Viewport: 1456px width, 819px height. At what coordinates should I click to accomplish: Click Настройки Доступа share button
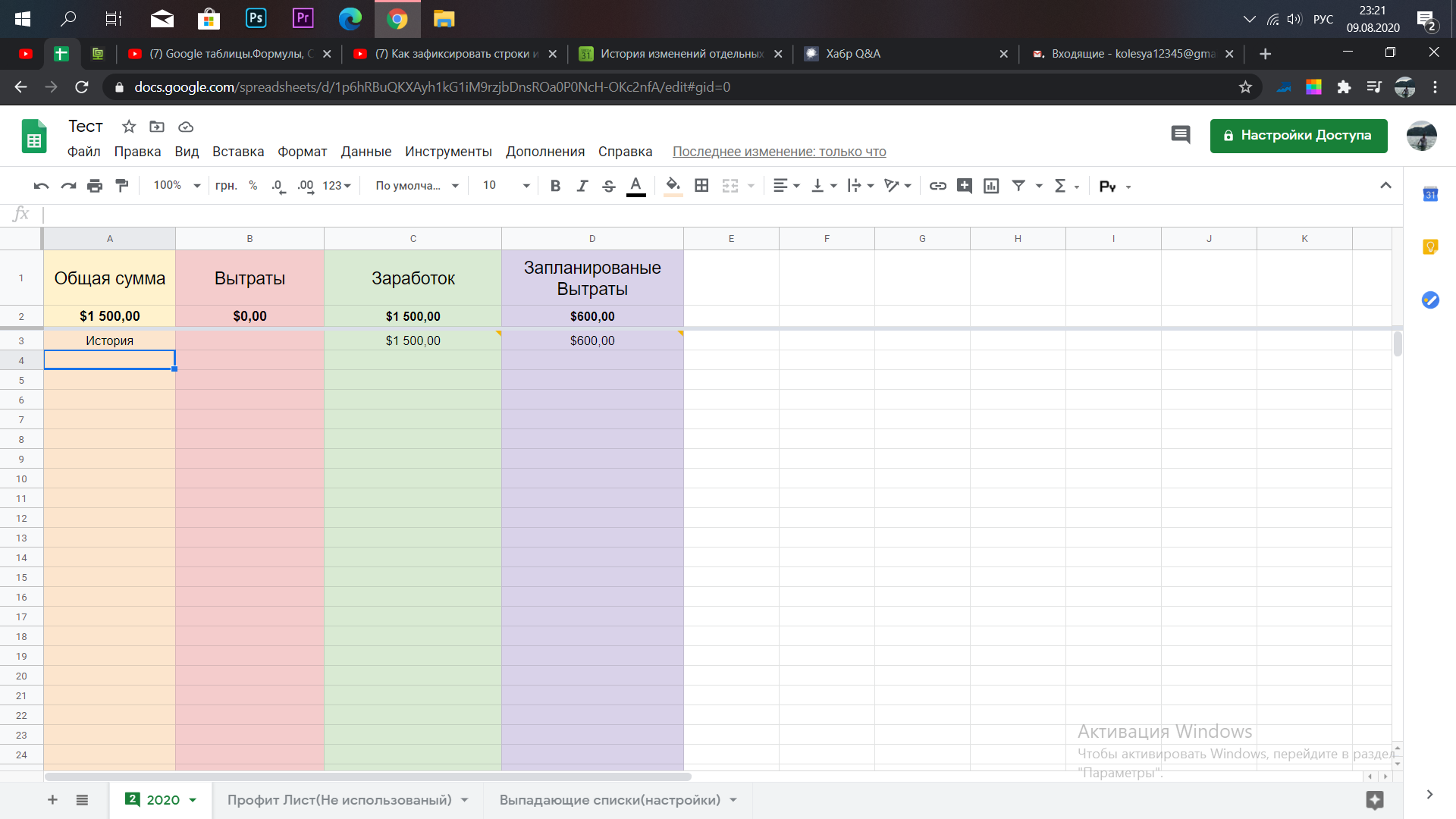(x=1298, y=136)
